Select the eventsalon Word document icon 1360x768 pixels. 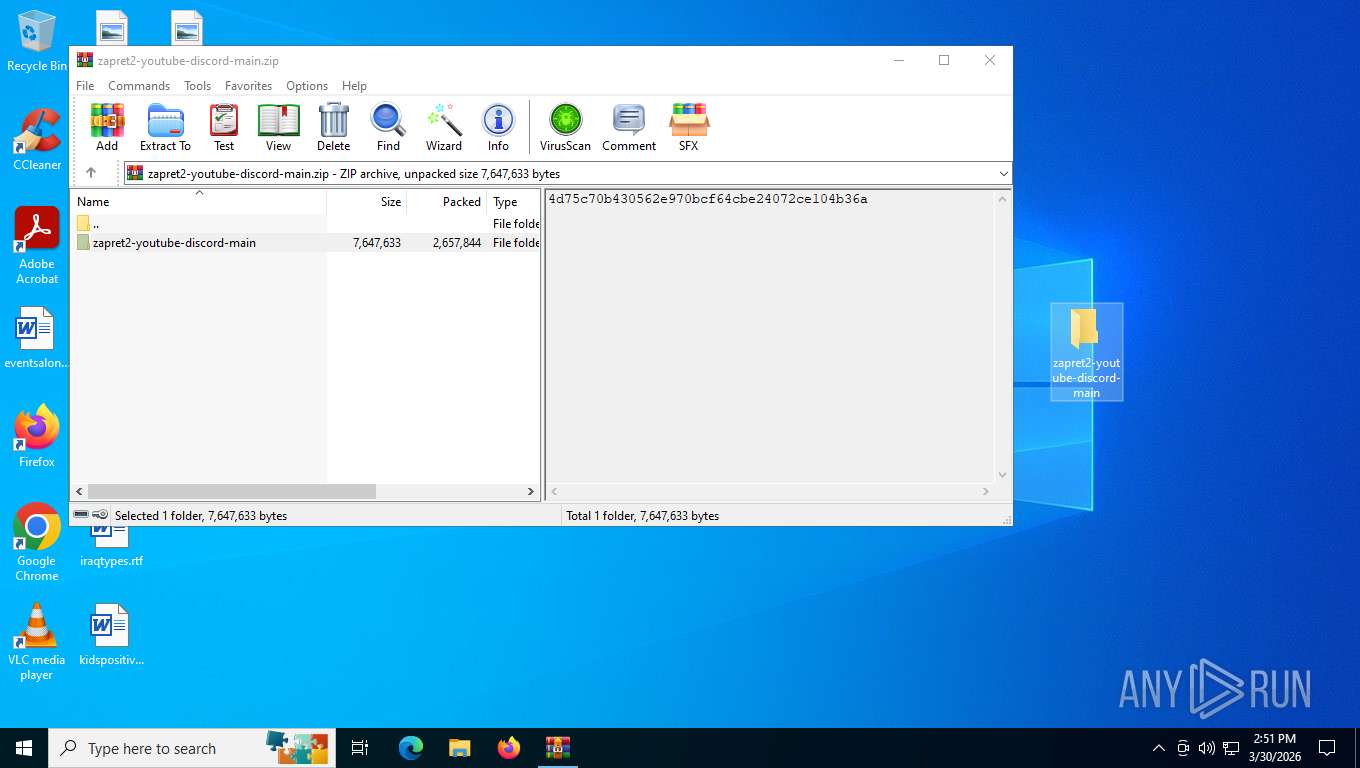[37, 339]
